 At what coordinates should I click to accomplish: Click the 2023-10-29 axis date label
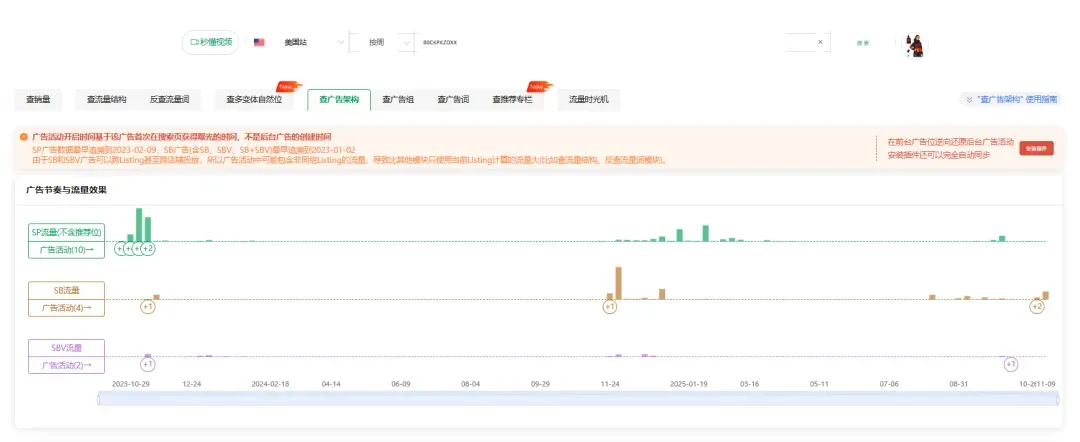coord(131,383)
